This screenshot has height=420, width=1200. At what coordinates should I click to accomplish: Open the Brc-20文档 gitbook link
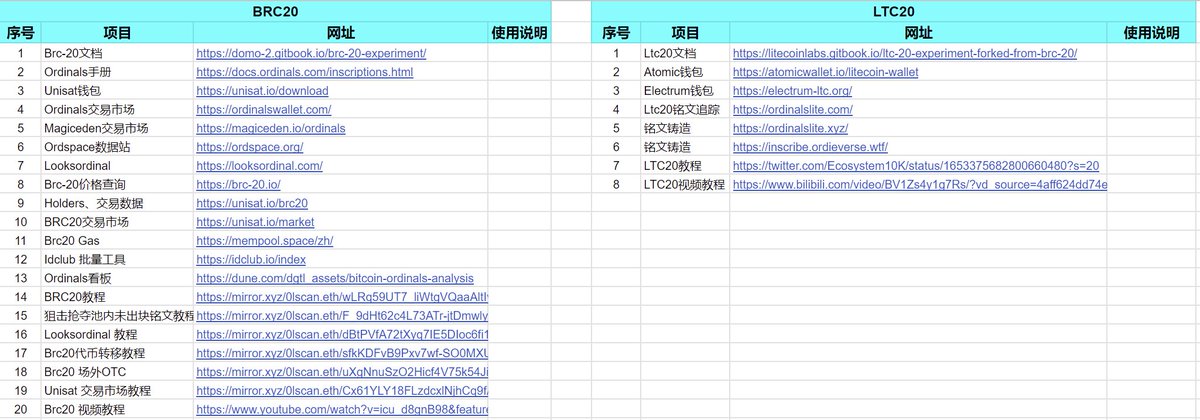pos(311,53)
